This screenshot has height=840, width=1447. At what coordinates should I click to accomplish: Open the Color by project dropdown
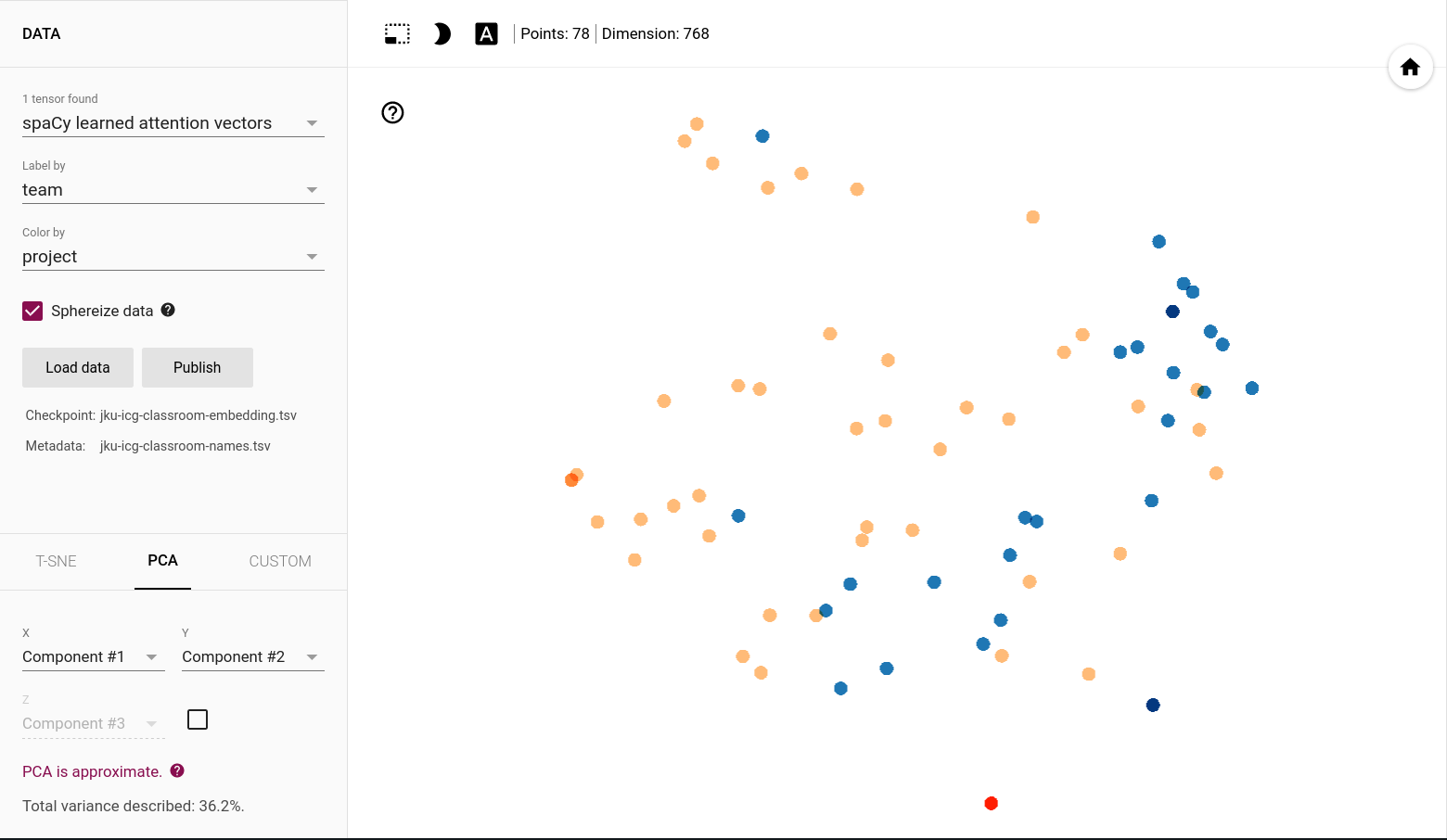173,257
